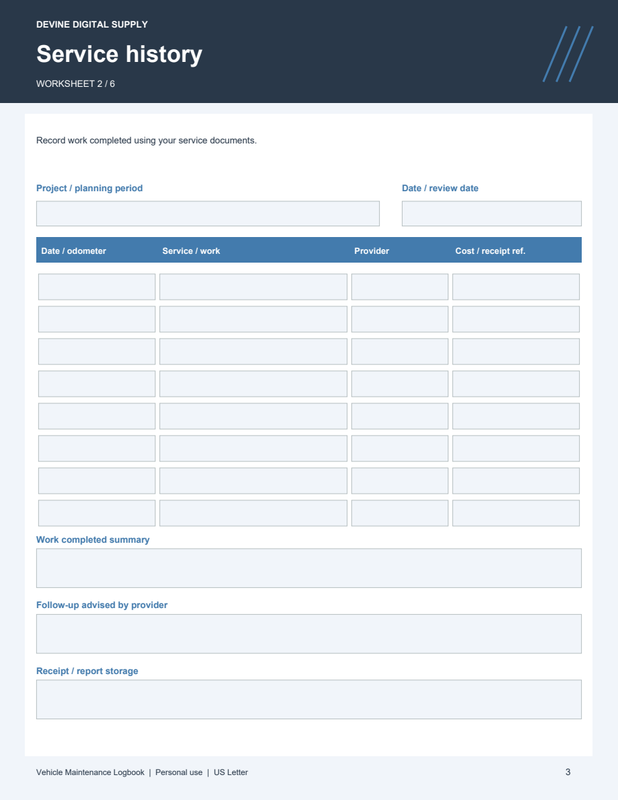
Task: Click the Receipt / report storage field
Action: click(x=309, y=699)
